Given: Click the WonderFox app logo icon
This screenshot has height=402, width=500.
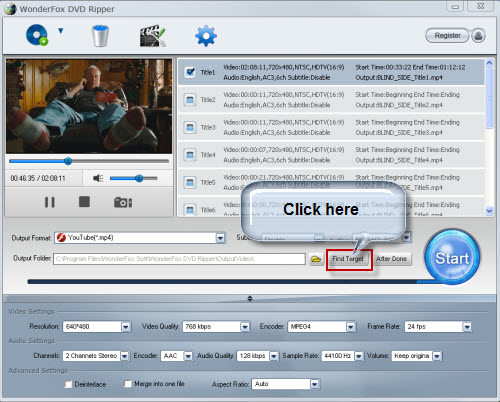Looking at the screenshot, I should click(10, 9).
